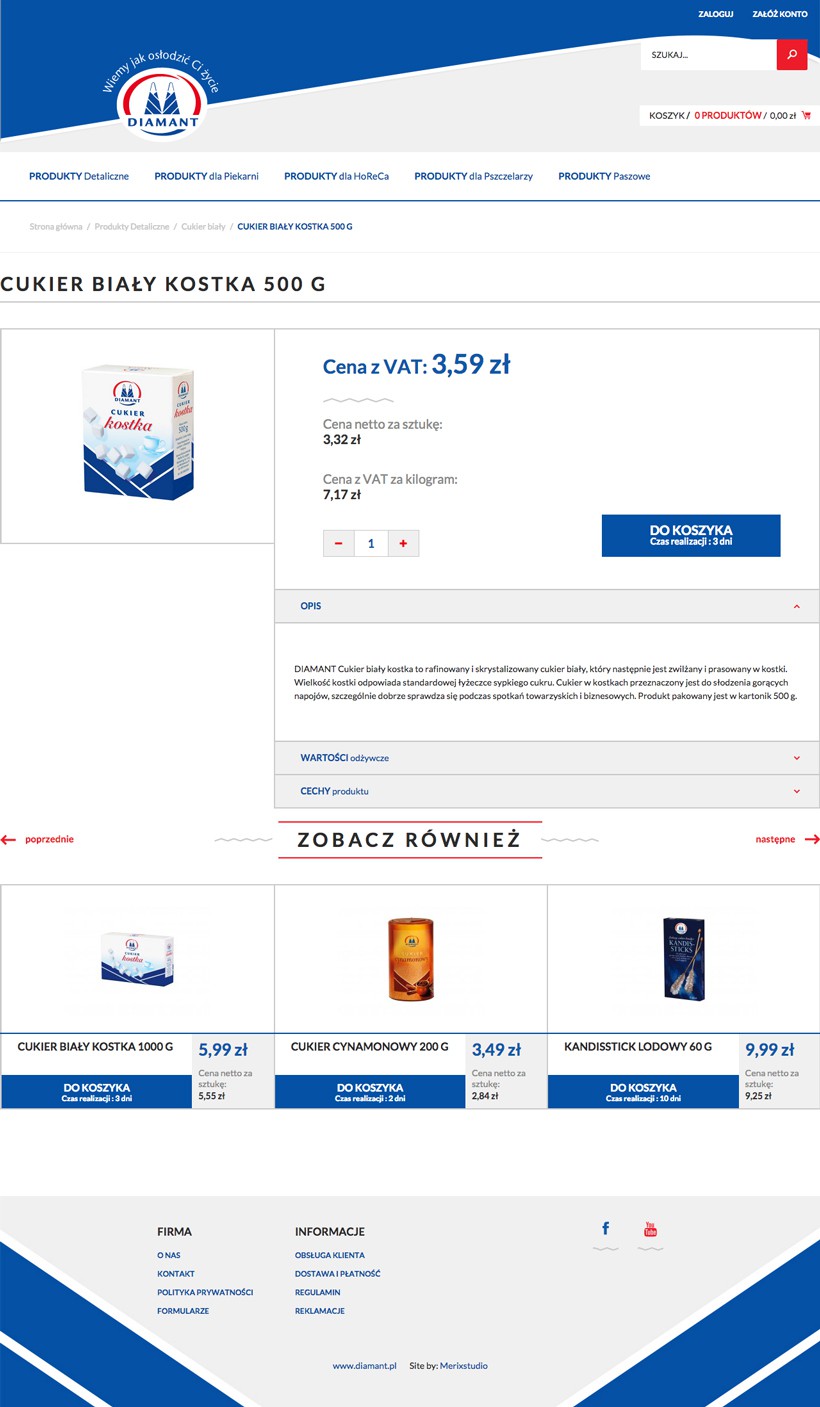Open the shopping cart icon
Screen dimensions: 820x1407
pos(806,116)
